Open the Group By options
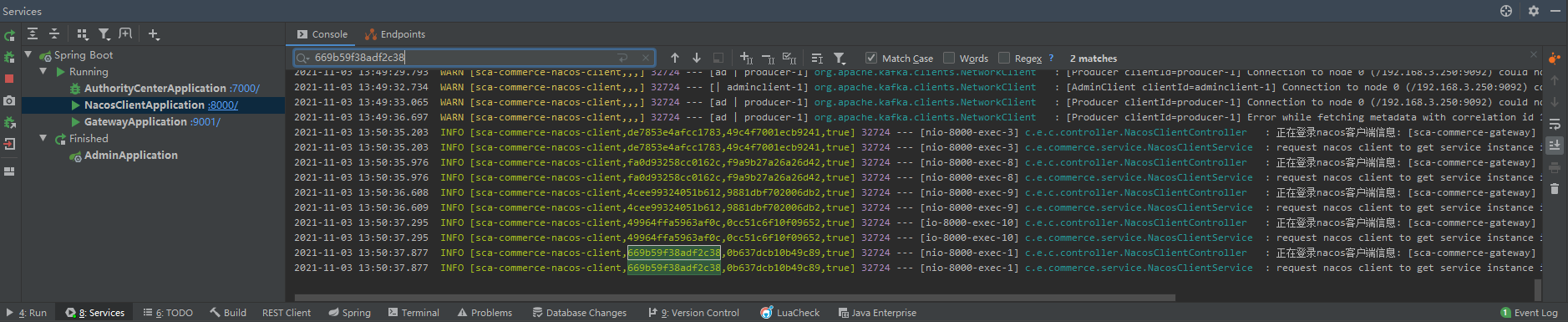The image size is (1568, 322). [x=82, y=34]
